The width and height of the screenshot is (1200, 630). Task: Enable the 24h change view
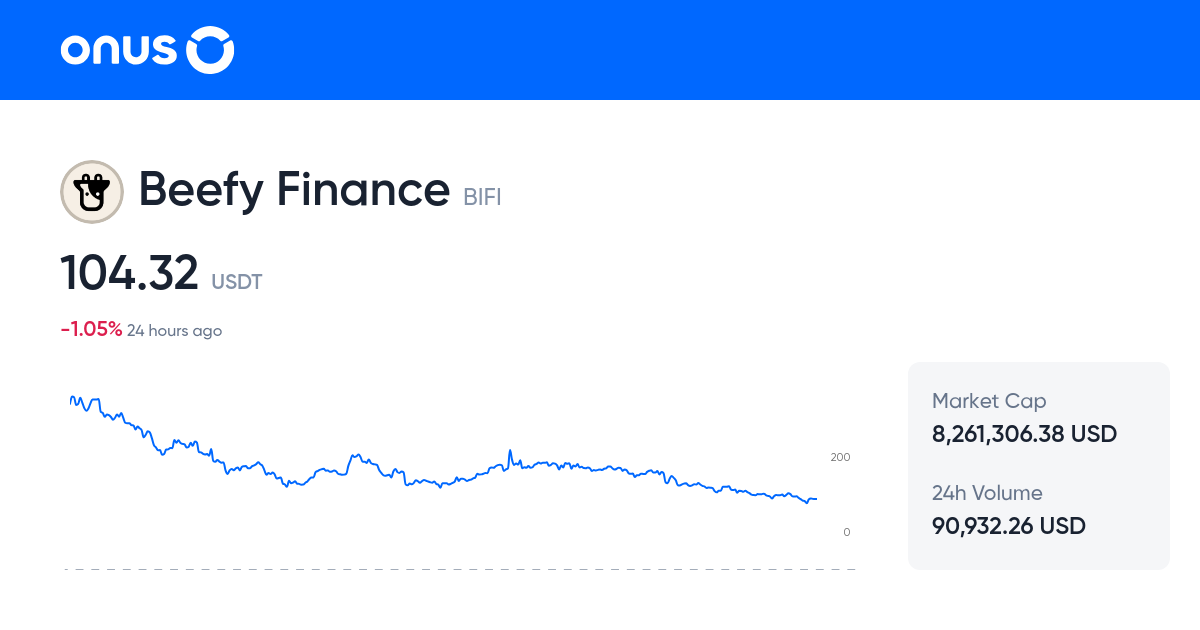click(174, 330)
